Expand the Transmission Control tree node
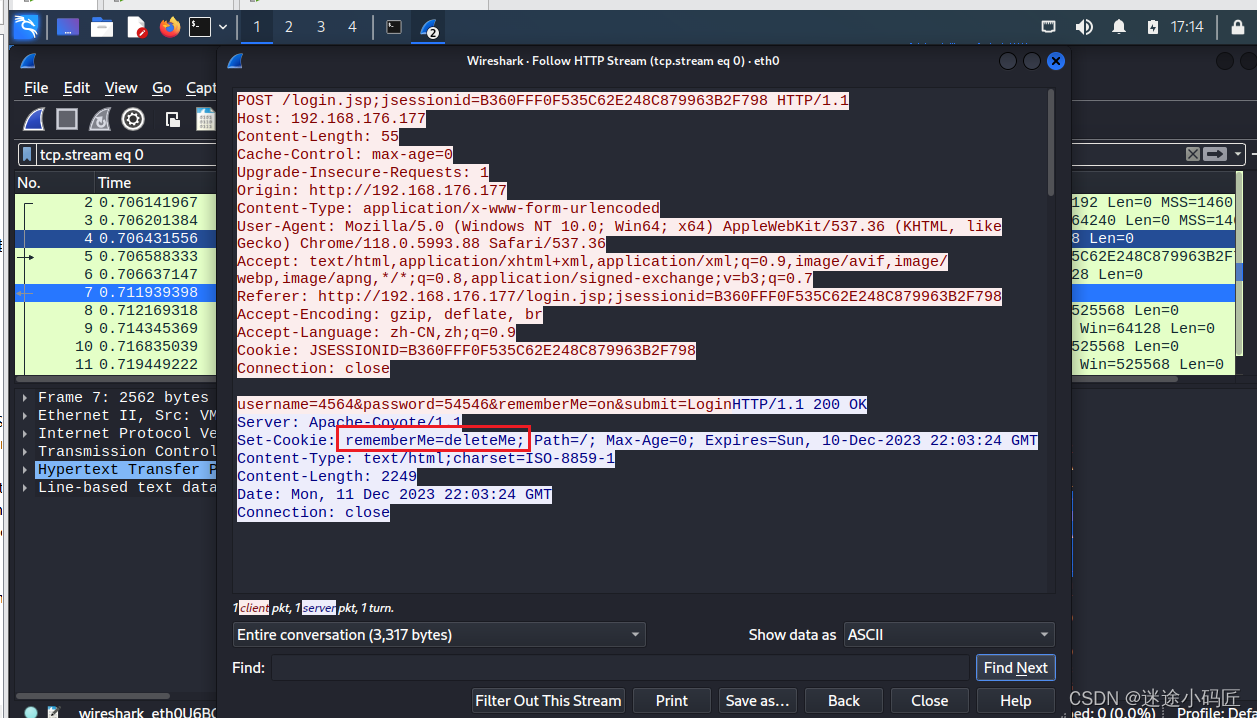Image resolution: width=1257 pixels, height=718 pixels. click(25, 451)
